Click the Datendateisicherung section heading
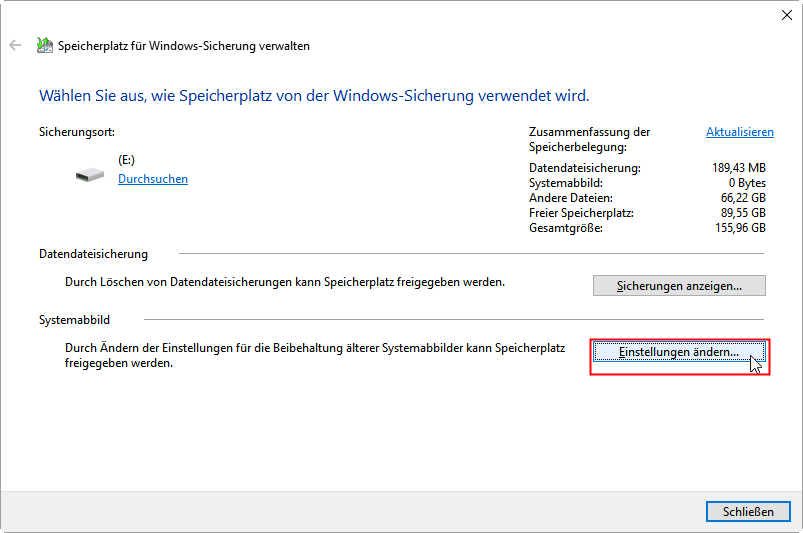The image size is (803, 533). 93,254
